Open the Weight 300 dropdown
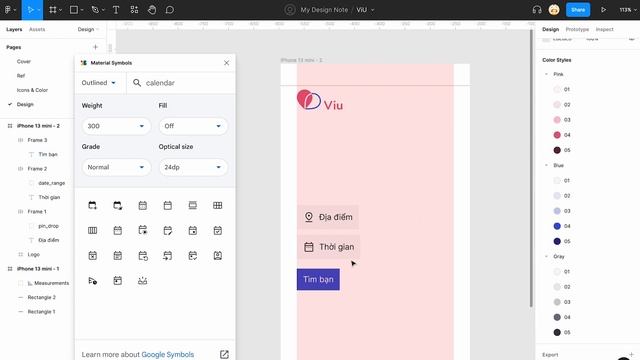This screenshot has width=640, height=360. click(x=116, y=126)
